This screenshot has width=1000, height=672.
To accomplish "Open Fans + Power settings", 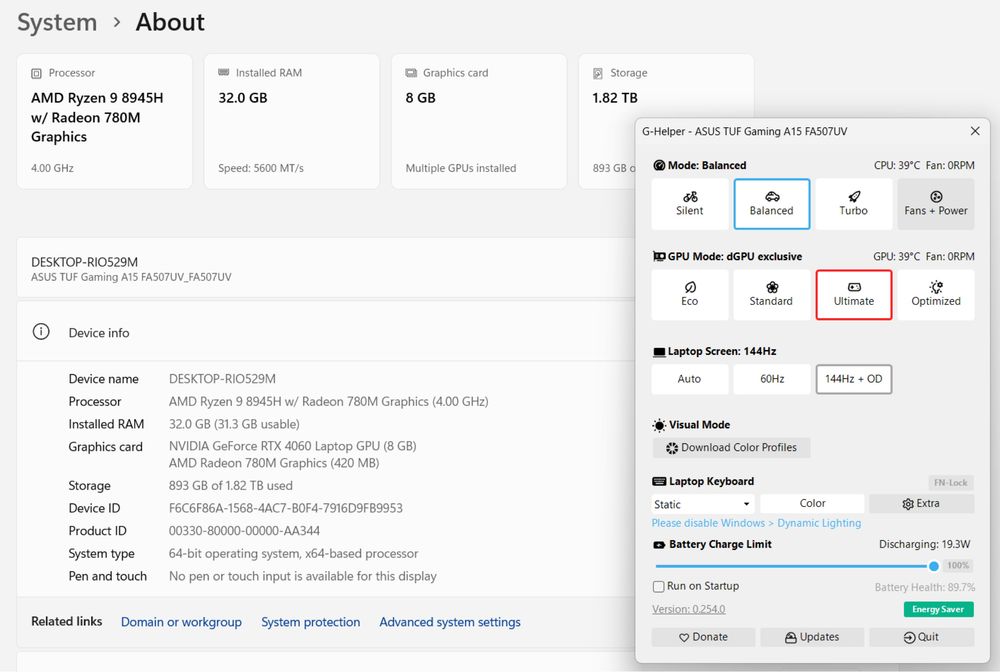I will coord(936,204).
